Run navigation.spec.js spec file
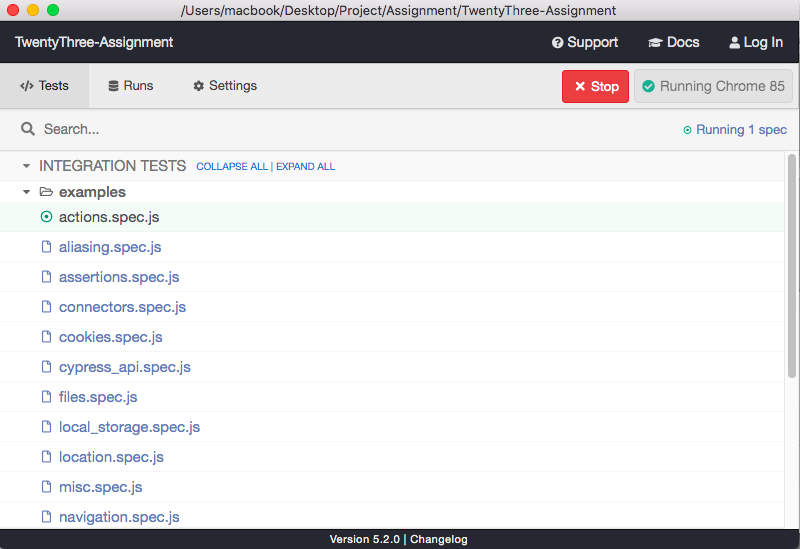The image size is (800, 549). point(392,516)
